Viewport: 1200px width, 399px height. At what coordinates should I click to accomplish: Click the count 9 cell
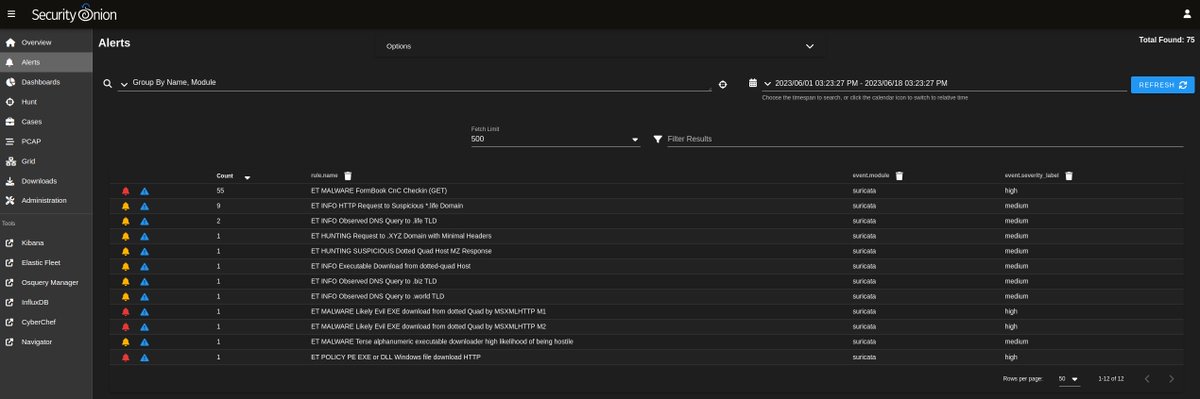click(218, 205)
